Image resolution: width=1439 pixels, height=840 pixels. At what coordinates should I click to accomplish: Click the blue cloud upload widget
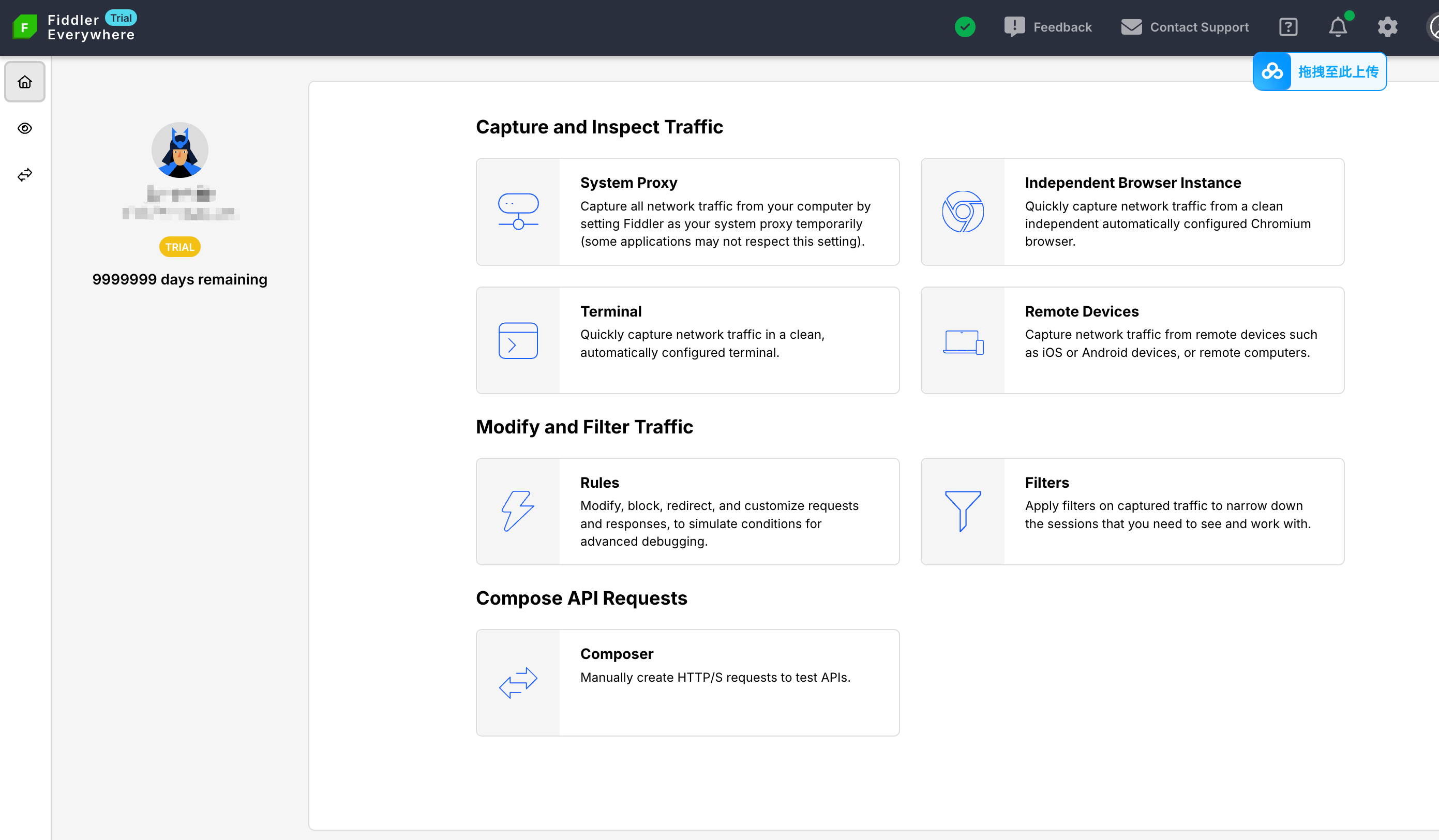click(1319, 72)
